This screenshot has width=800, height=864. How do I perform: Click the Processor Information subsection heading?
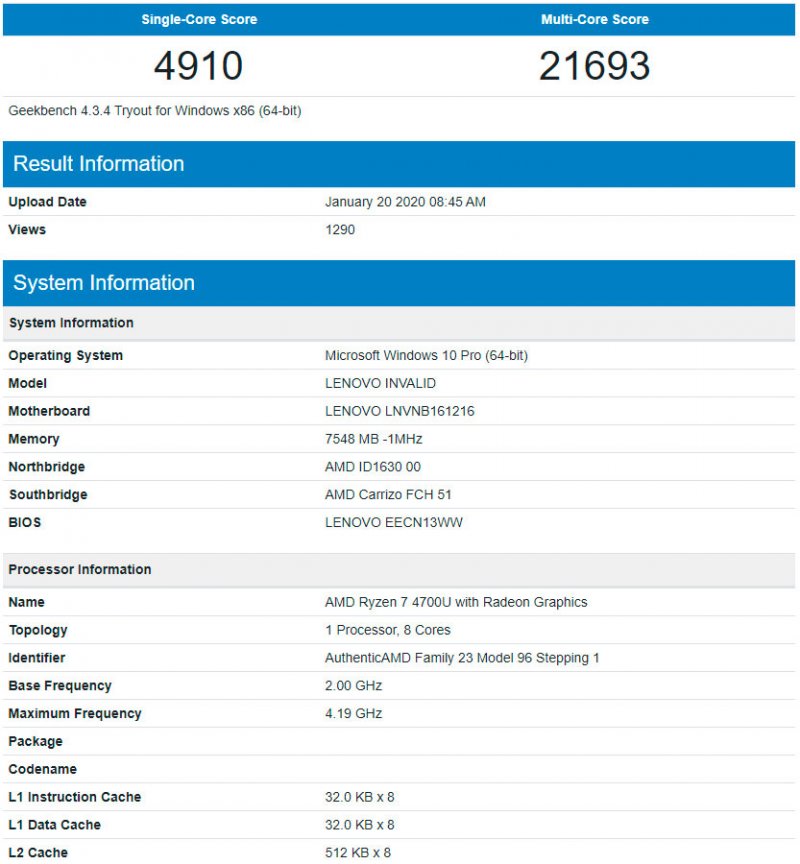point(80,570)
